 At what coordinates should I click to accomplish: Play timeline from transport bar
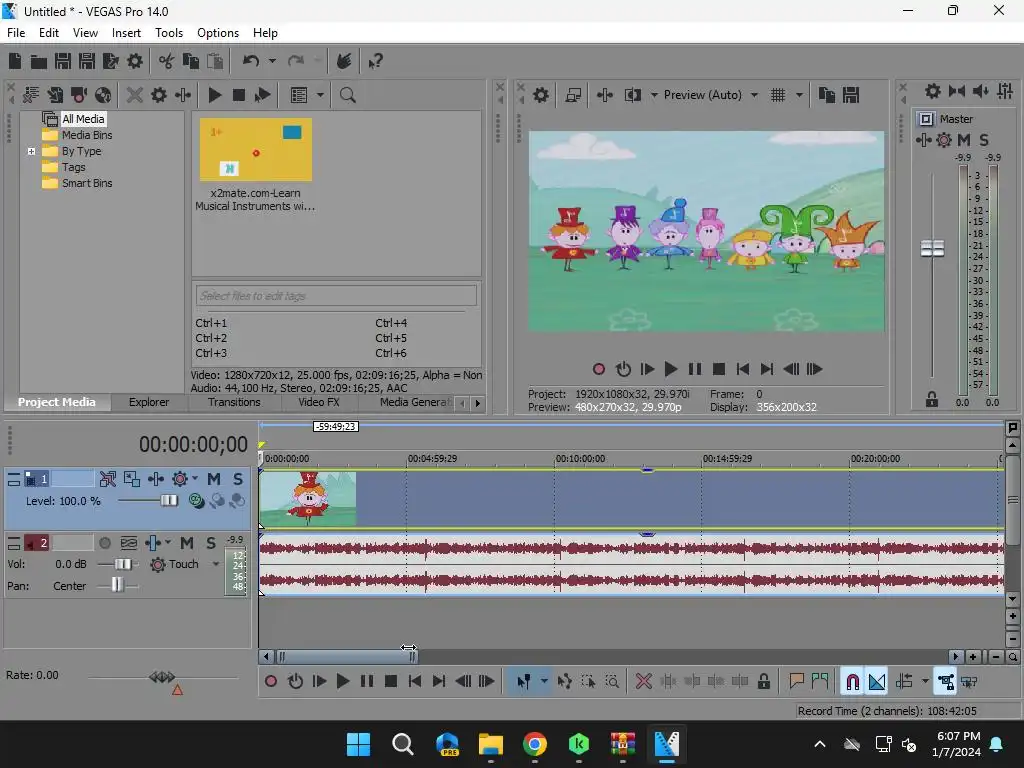343,682
